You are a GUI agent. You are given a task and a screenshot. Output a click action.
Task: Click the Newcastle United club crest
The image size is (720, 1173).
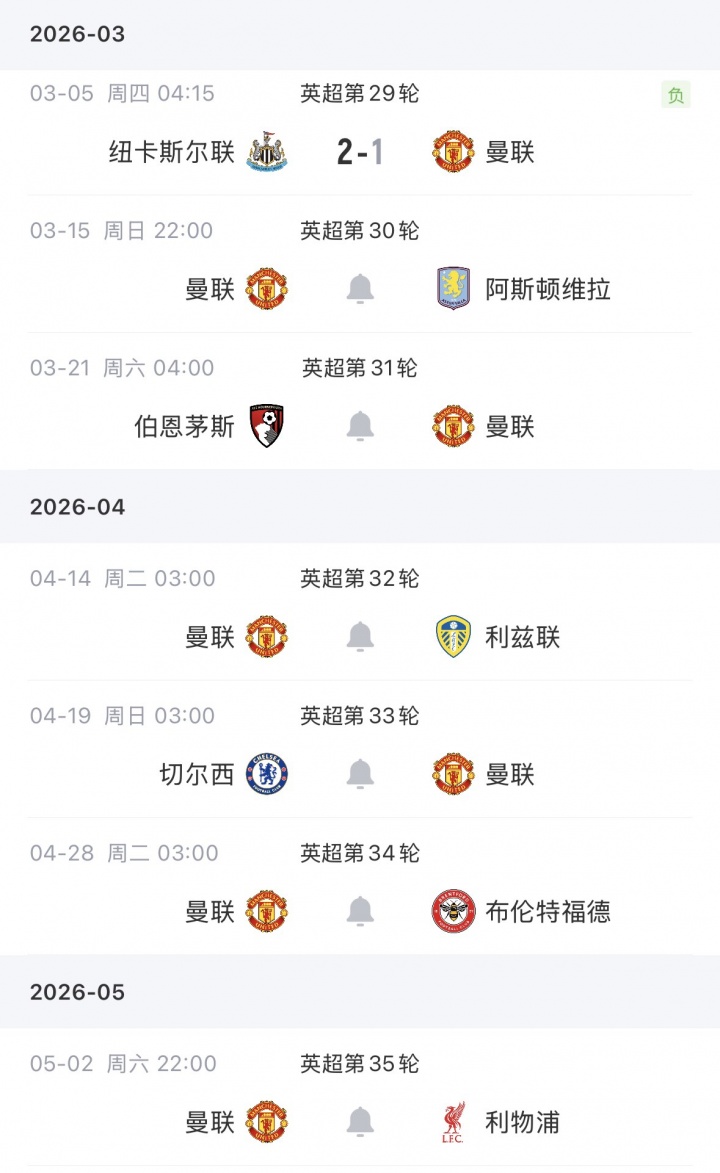click(267, 152)
